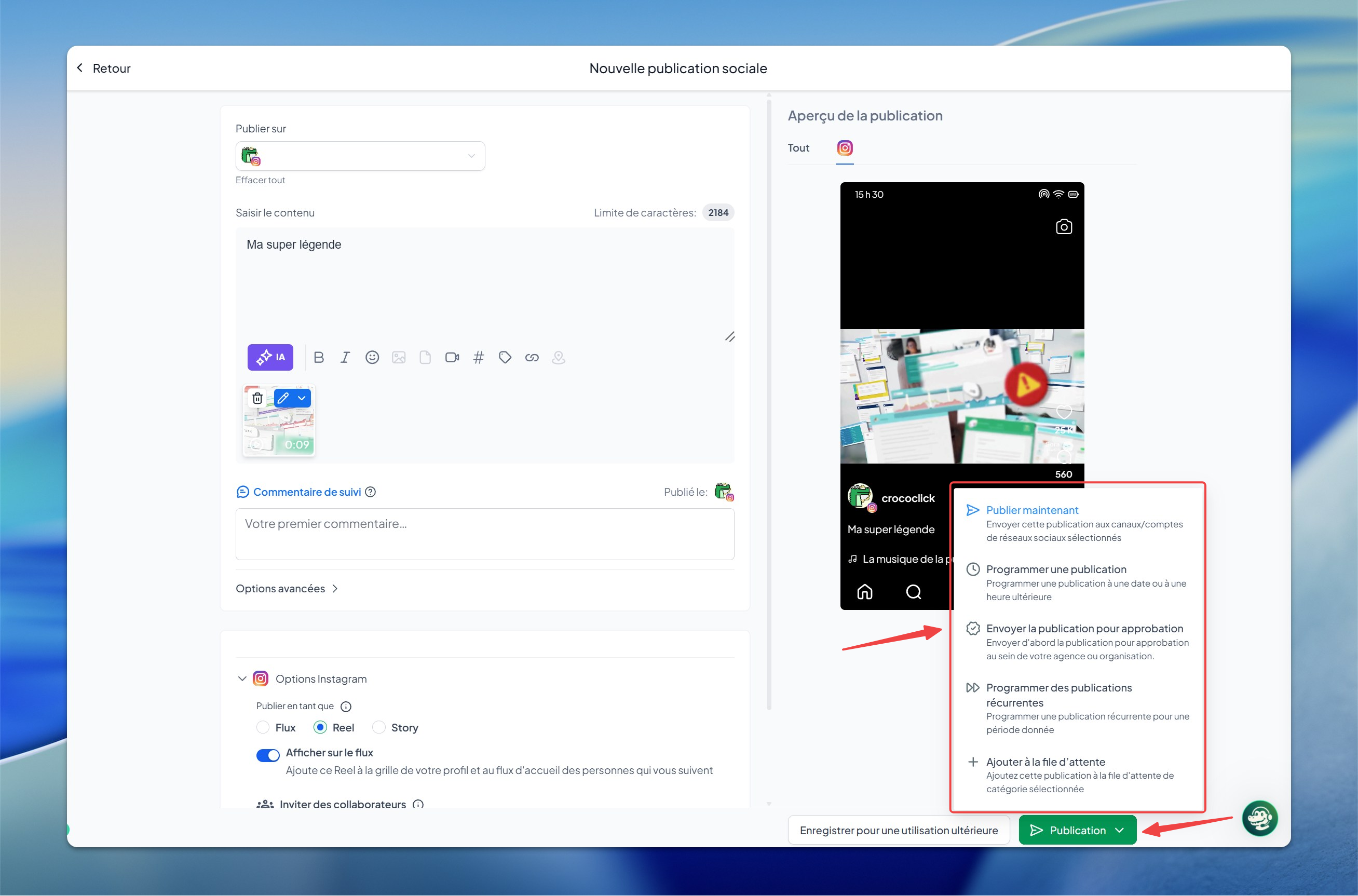Click the Effacer tout link

point(260,180)
